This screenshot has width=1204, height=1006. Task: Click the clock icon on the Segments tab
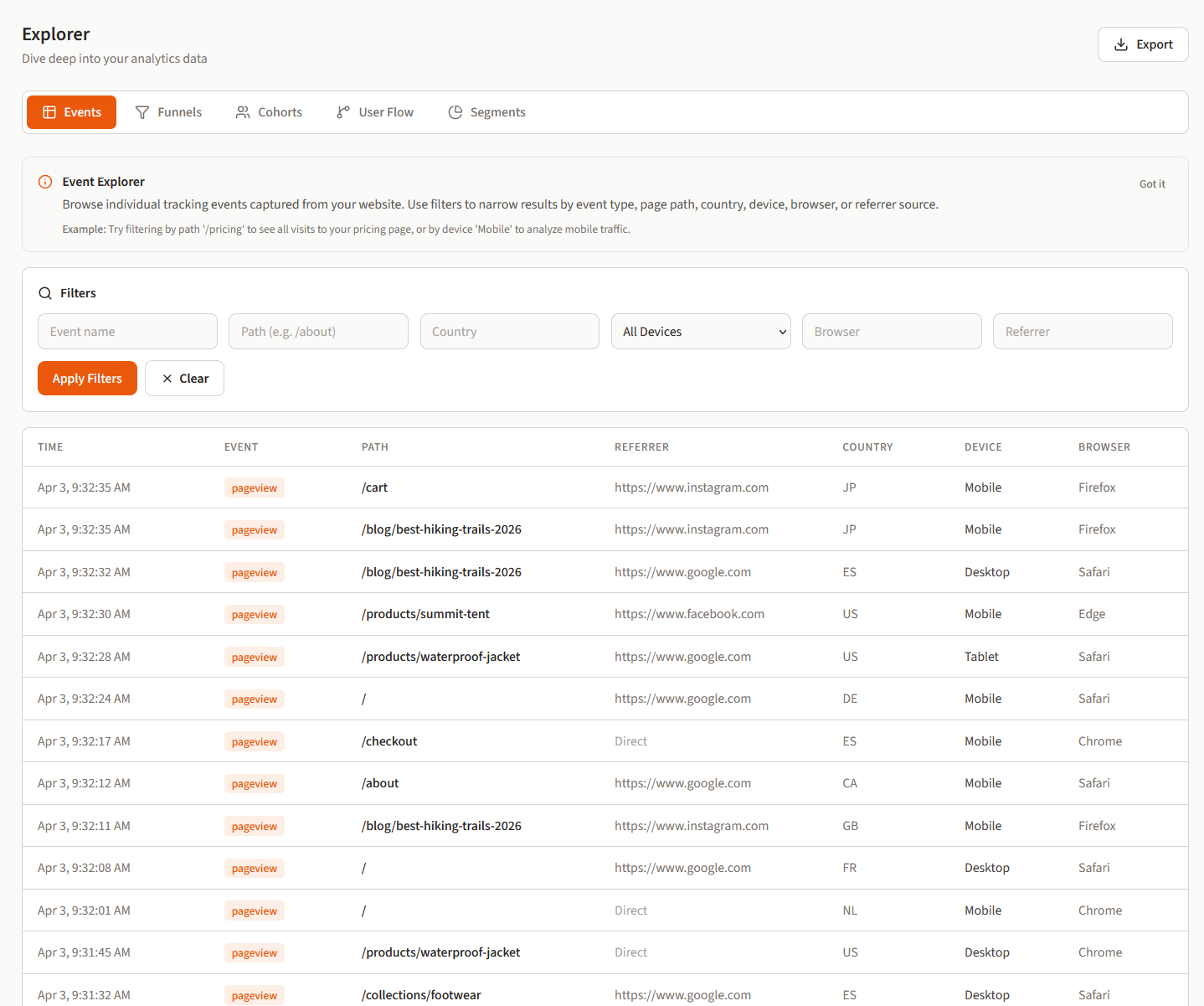pos(455,111)
